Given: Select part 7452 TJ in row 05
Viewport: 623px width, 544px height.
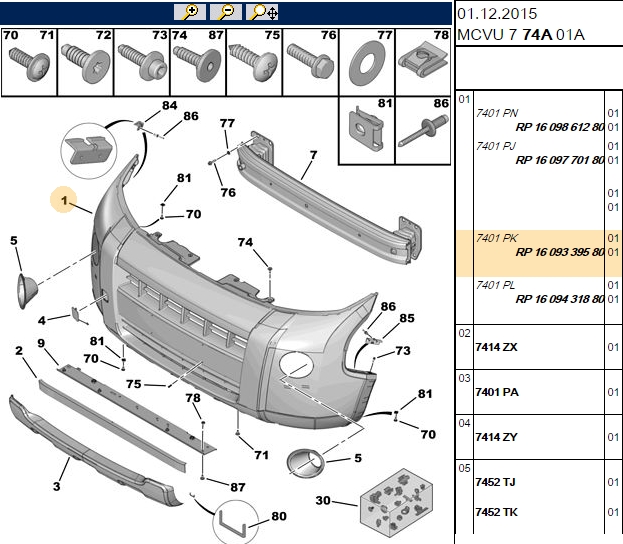Looking at the screenshot, I should coord(495,482).
